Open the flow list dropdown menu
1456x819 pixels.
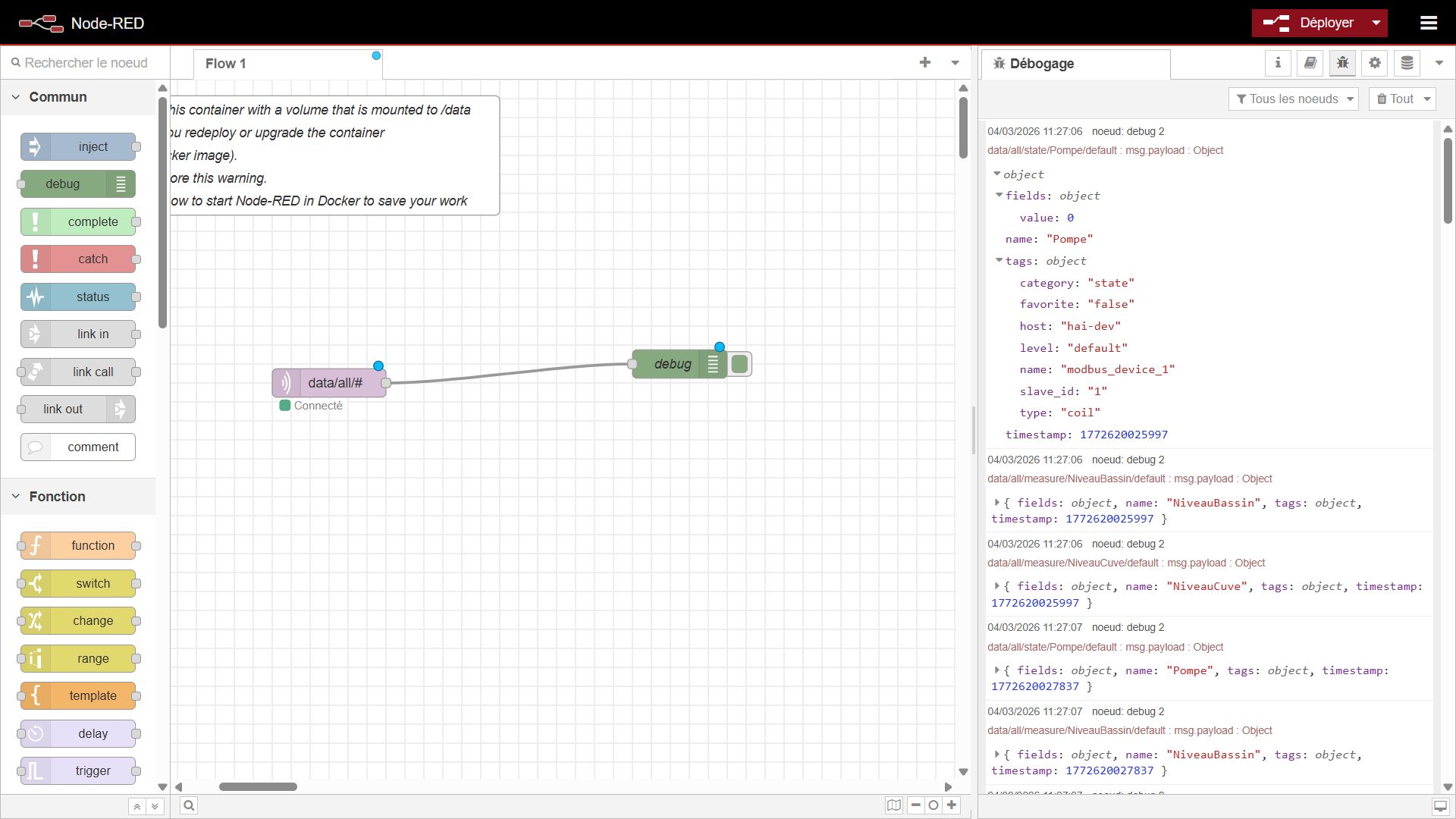pyautogui.click(x=955, y=63)
